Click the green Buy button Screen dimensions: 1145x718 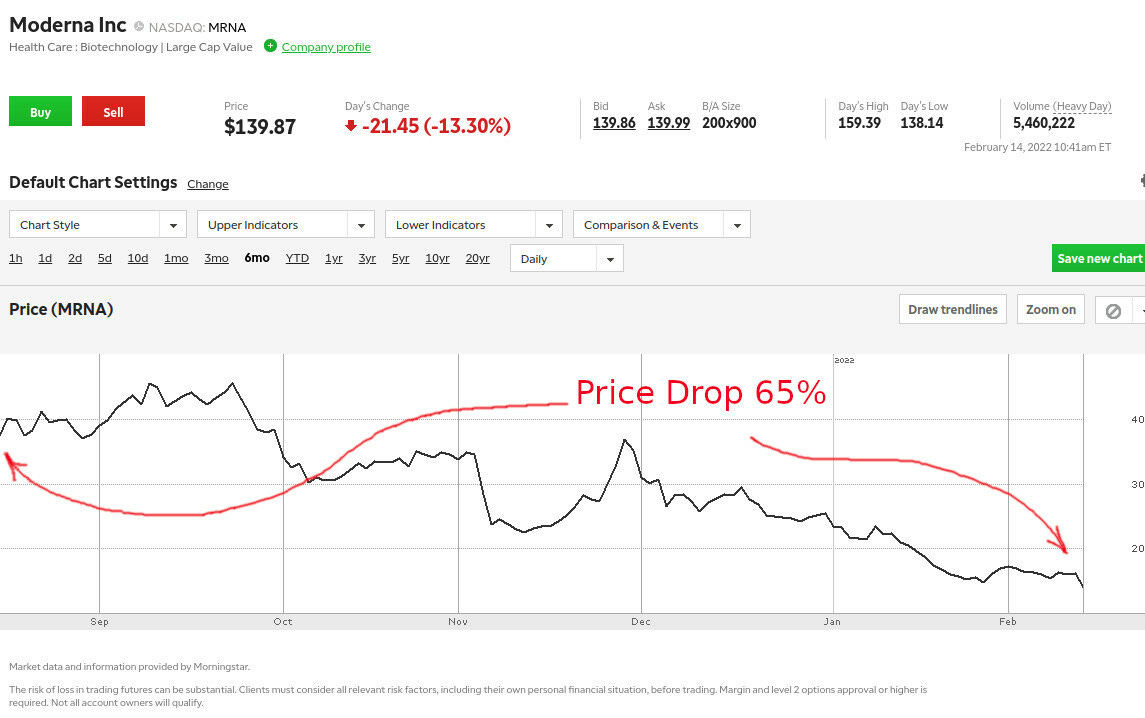(x=40, y=111)
